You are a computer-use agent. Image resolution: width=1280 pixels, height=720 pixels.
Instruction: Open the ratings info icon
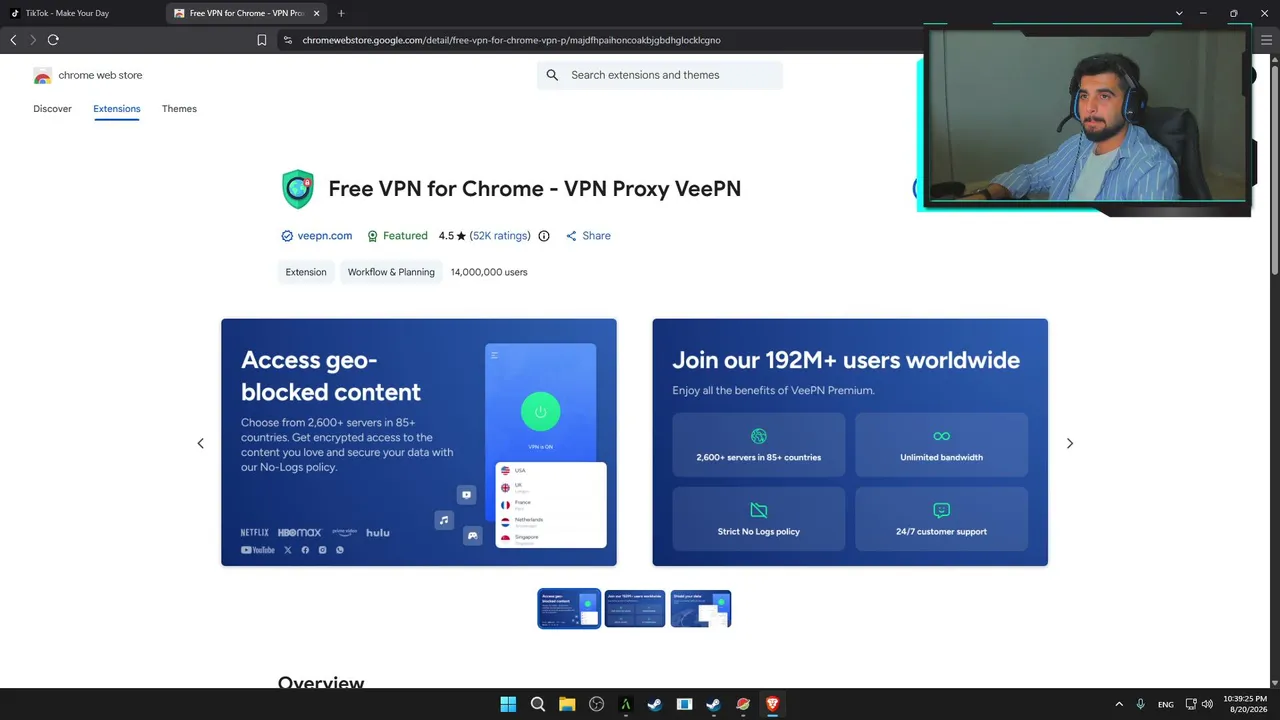click(544, 236)
